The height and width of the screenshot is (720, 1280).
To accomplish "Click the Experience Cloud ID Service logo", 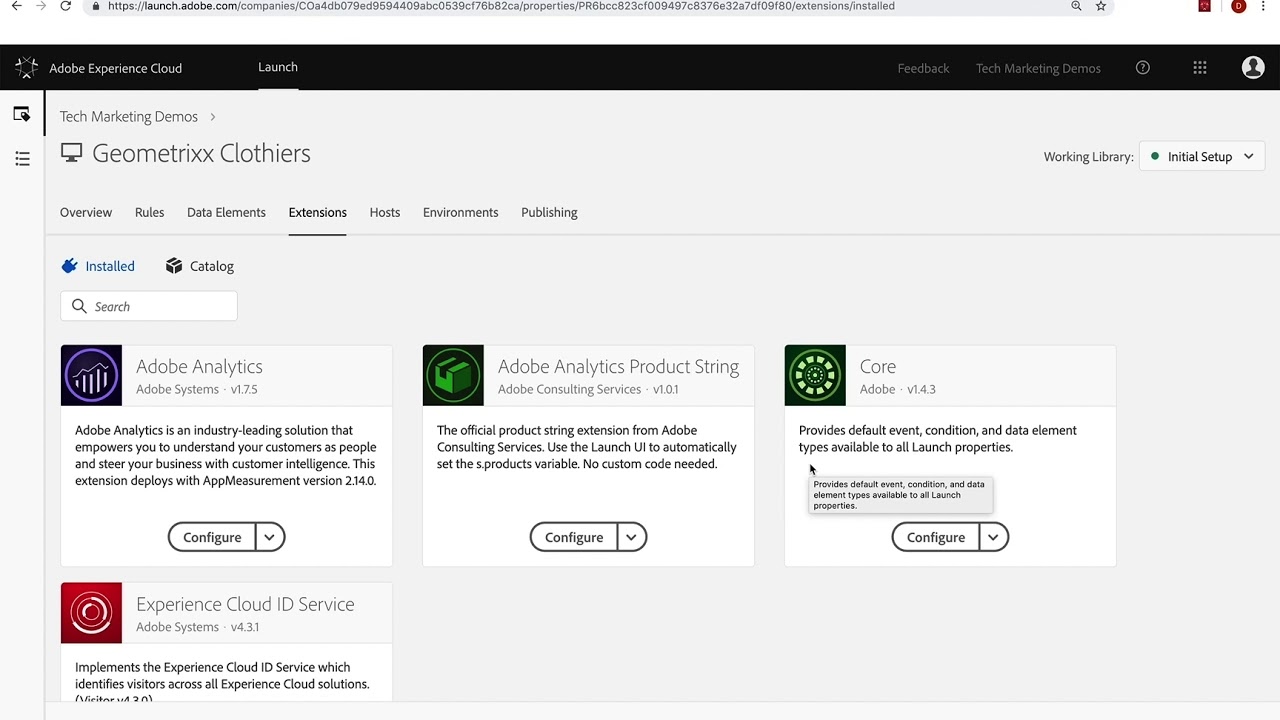I will pyautogui.click(x=91, y=613).
